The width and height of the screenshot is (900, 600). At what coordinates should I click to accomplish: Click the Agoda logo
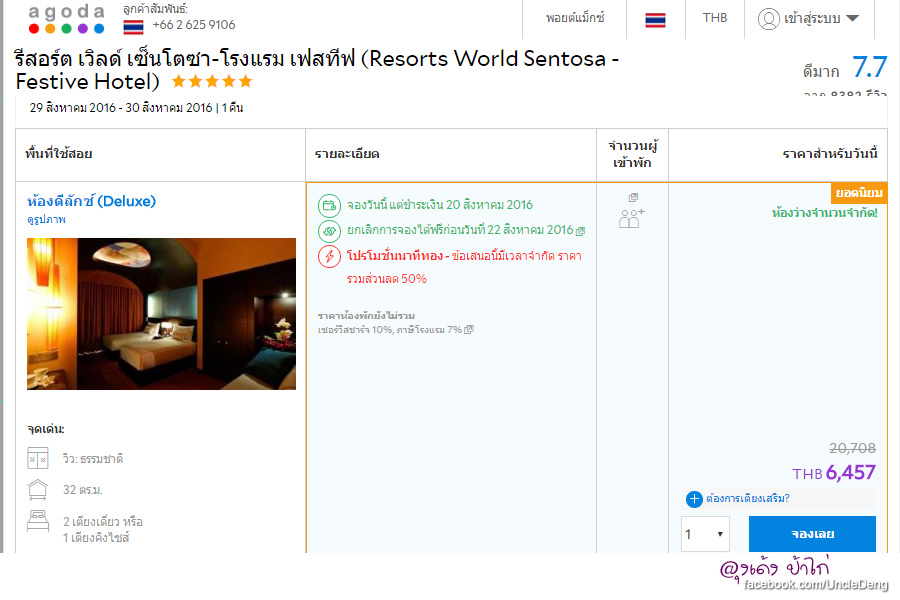(66, 19)
